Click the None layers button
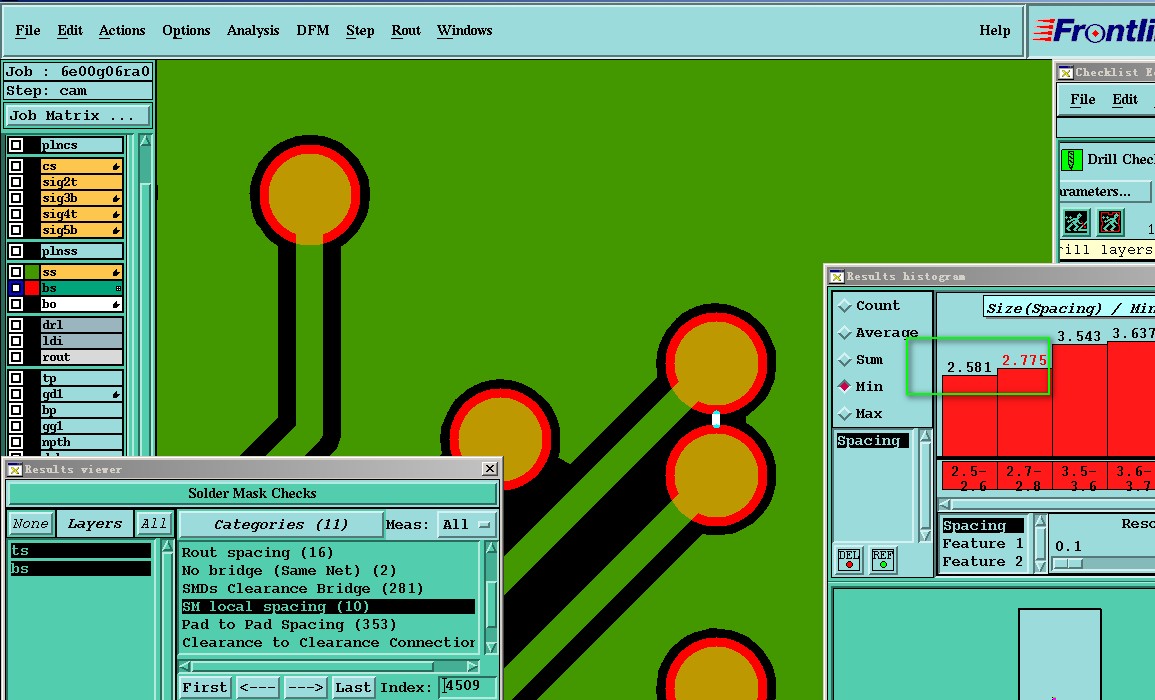The width and height of the screenshot is (1155, 700). (30, 524)
